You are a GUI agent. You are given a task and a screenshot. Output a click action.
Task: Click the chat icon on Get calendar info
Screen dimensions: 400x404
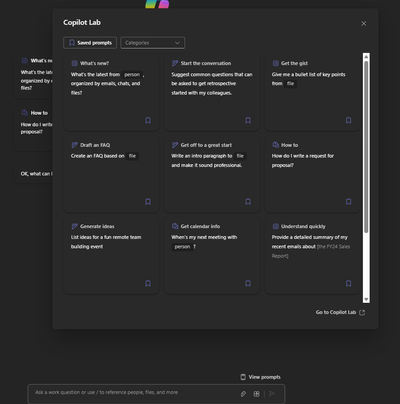175,226
